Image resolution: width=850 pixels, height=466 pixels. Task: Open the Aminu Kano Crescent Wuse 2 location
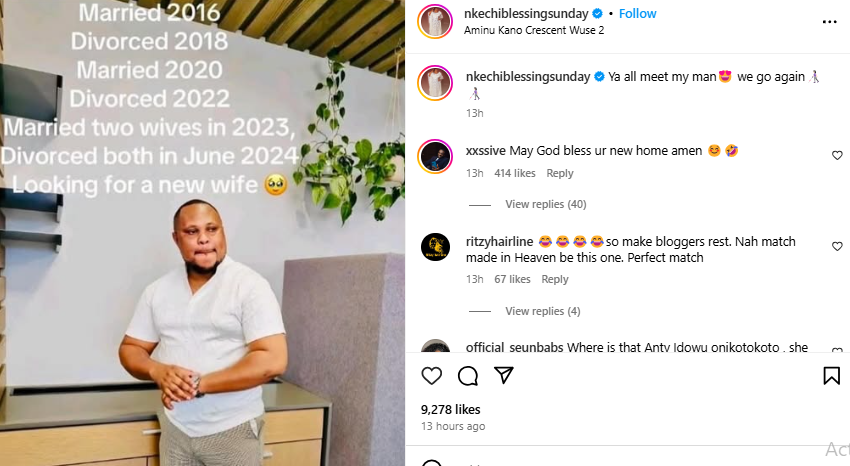(x=534, y=30)
